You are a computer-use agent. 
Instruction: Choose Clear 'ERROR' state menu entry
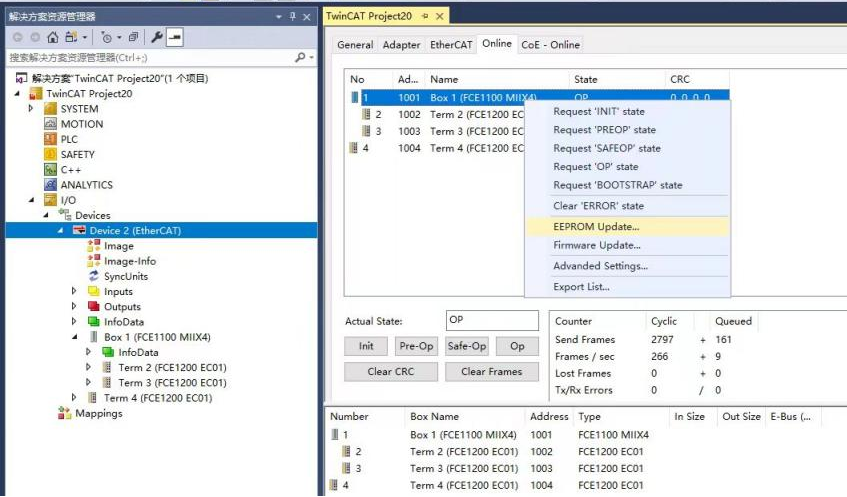tap(627, 206)
